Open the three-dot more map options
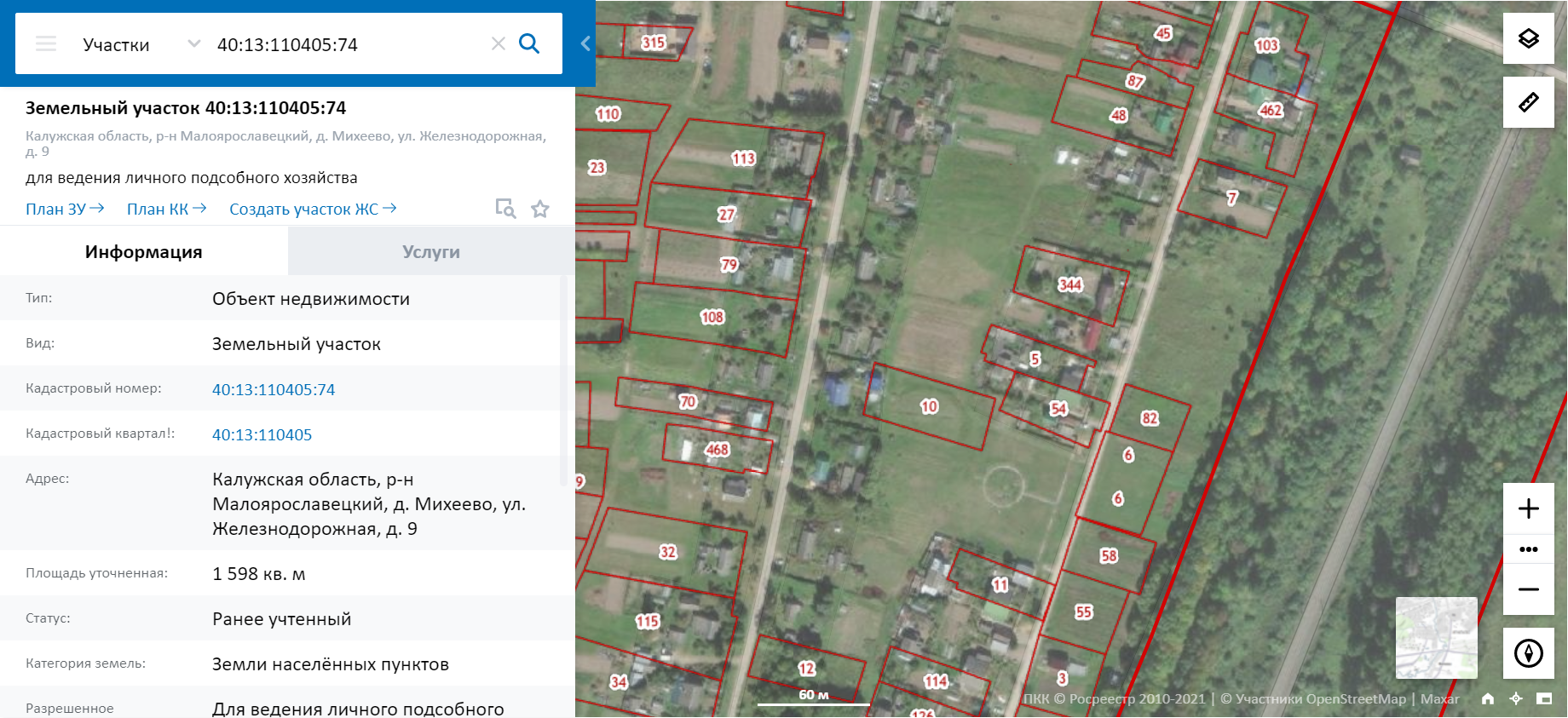Image resolution: width=1568 pixels, height=718 pixels. [1529, 549]
